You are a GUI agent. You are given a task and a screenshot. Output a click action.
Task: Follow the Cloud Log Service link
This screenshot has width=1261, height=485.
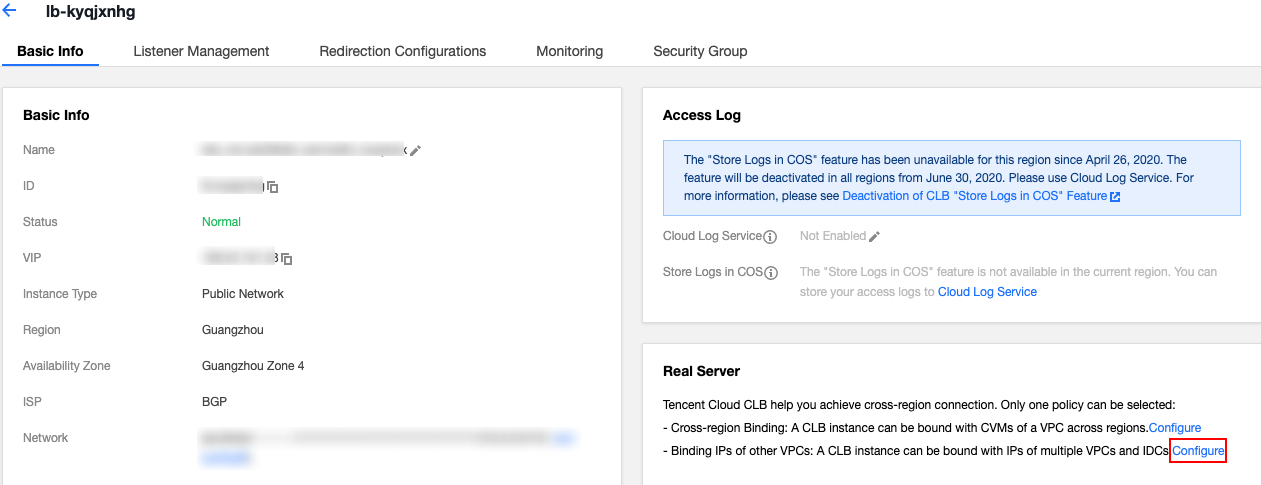pyautogui.click(x=987, y=292)
